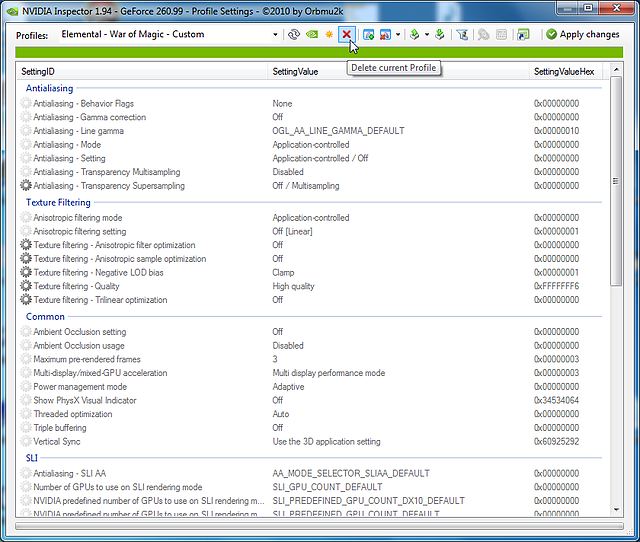
Task: Click faded gear beside Vertical Sync
Action: click(x=26, y=441)
